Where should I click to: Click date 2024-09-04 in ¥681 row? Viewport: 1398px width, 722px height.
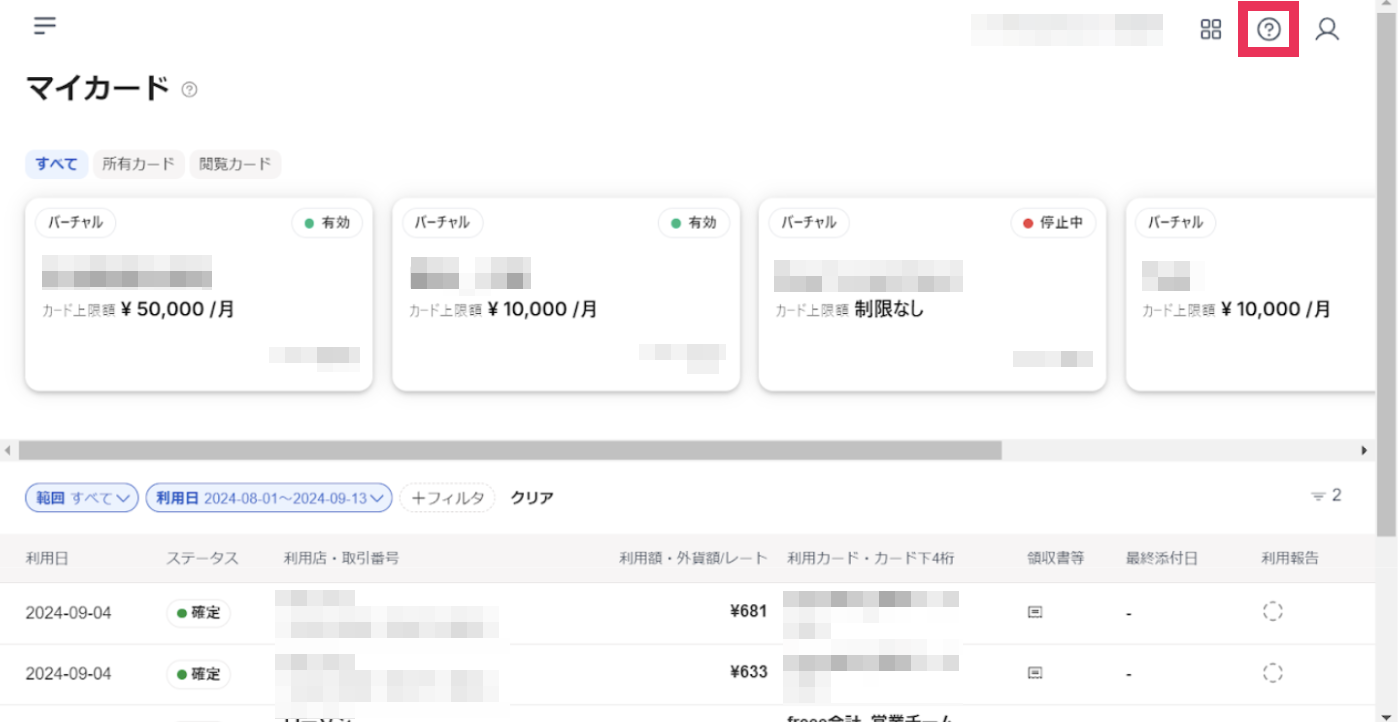69,613
